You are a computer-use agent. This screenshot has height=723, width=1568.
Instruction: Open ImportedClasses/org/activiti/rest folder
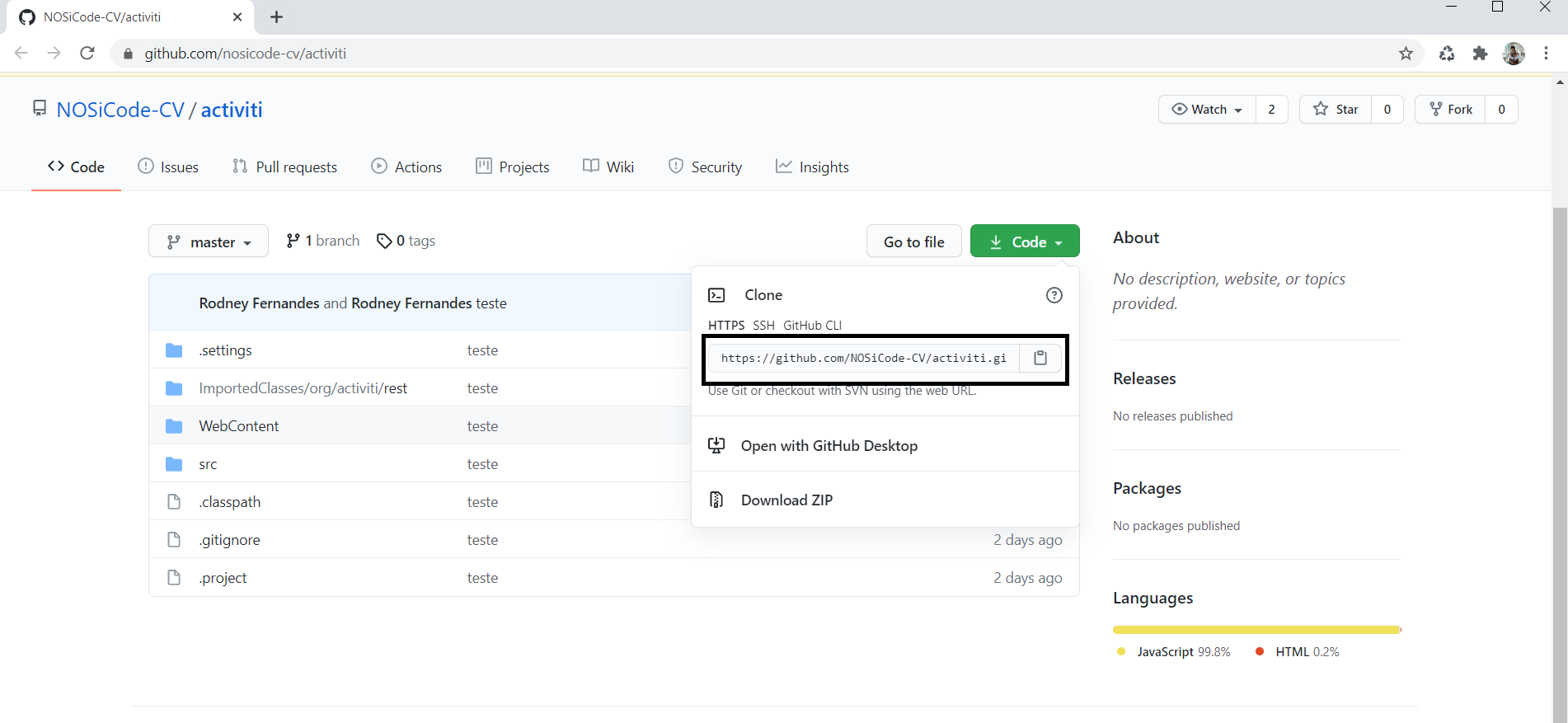303,388
